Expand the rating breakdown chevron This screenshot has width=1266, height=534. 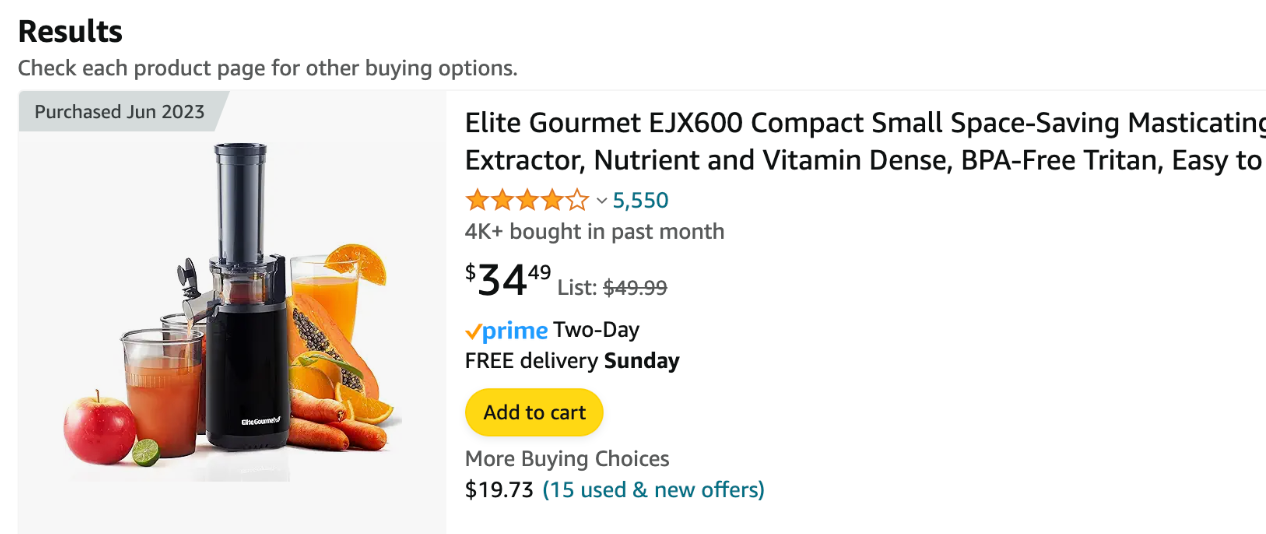(602, 201)
